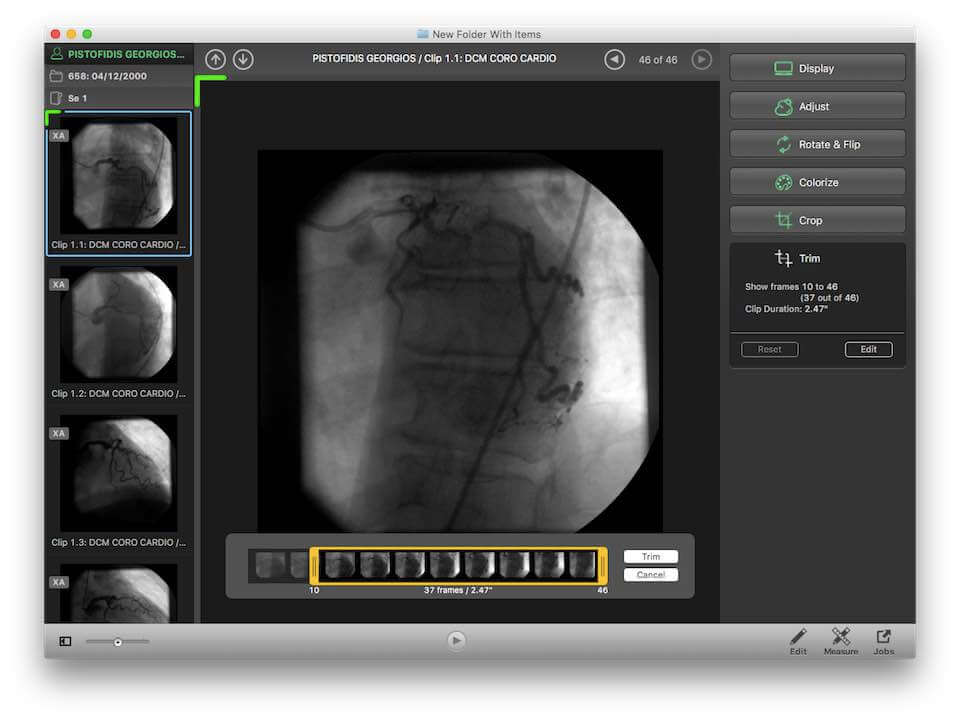Screen dimensions: 960x722
Task: Adjust the thumbnail size slider
Action: [x=118, y=642]
